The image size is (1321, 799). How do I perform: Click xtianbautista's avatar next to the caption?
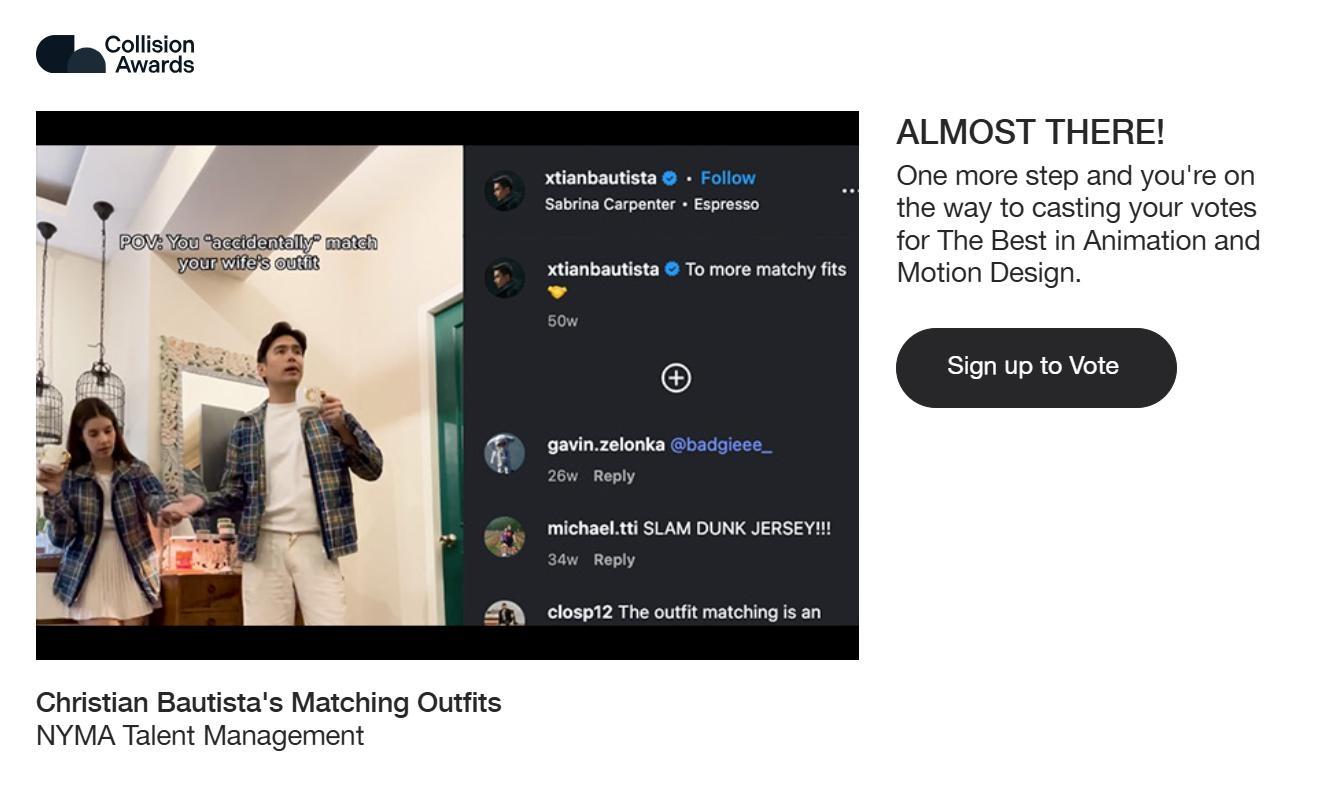coord(504,278)
